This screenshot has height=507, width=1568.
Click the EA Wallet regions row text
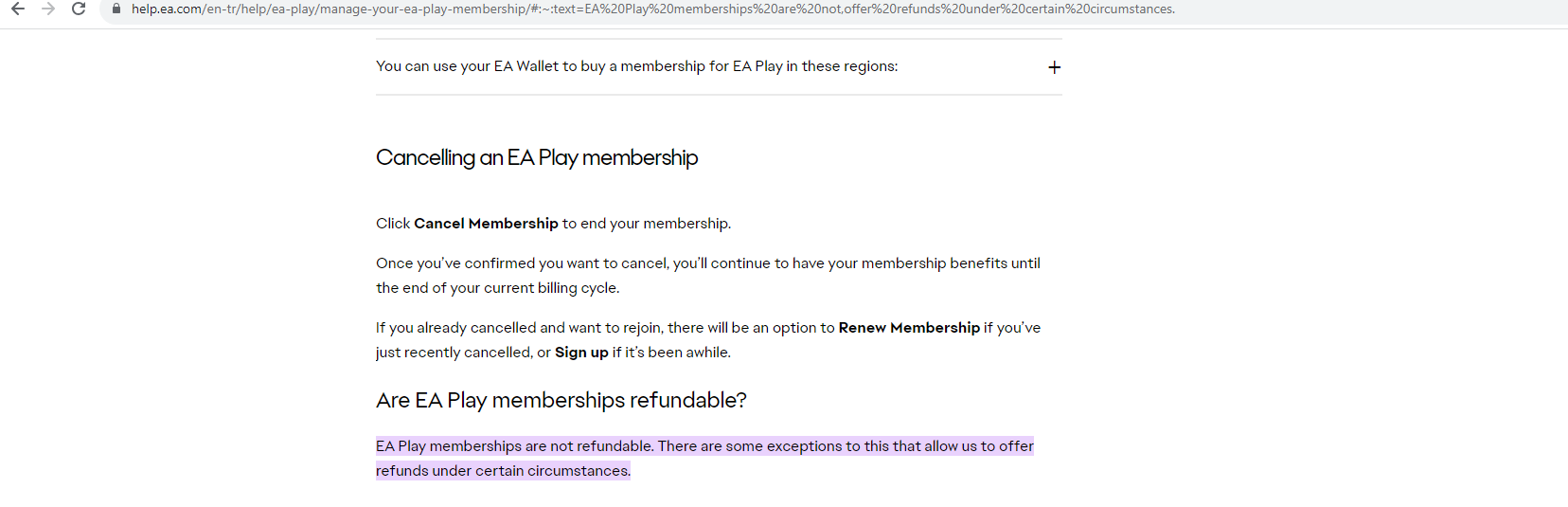[x=636, y=66]
